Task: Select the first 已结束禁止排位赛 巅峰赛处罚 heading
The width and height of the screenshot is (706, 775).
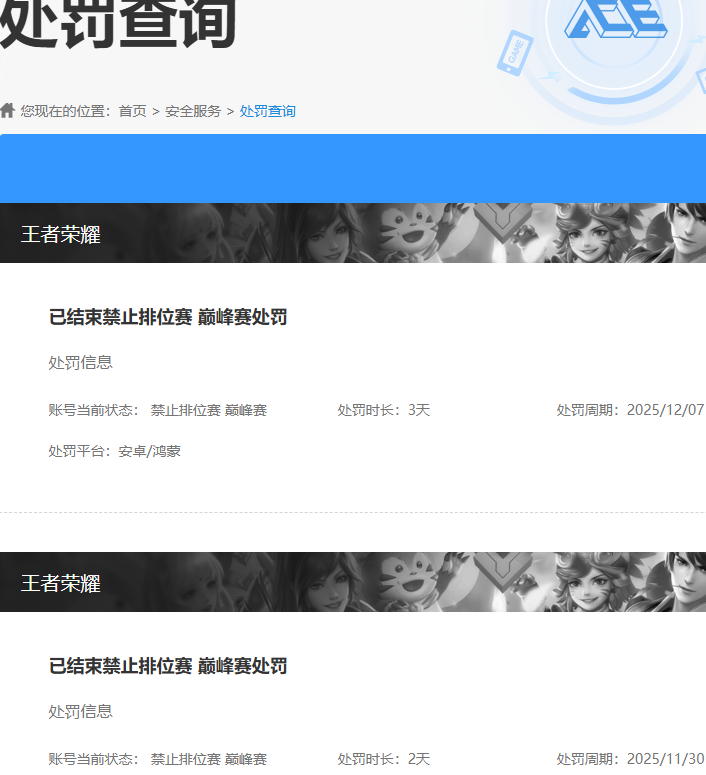Action: tap(168, 317)
